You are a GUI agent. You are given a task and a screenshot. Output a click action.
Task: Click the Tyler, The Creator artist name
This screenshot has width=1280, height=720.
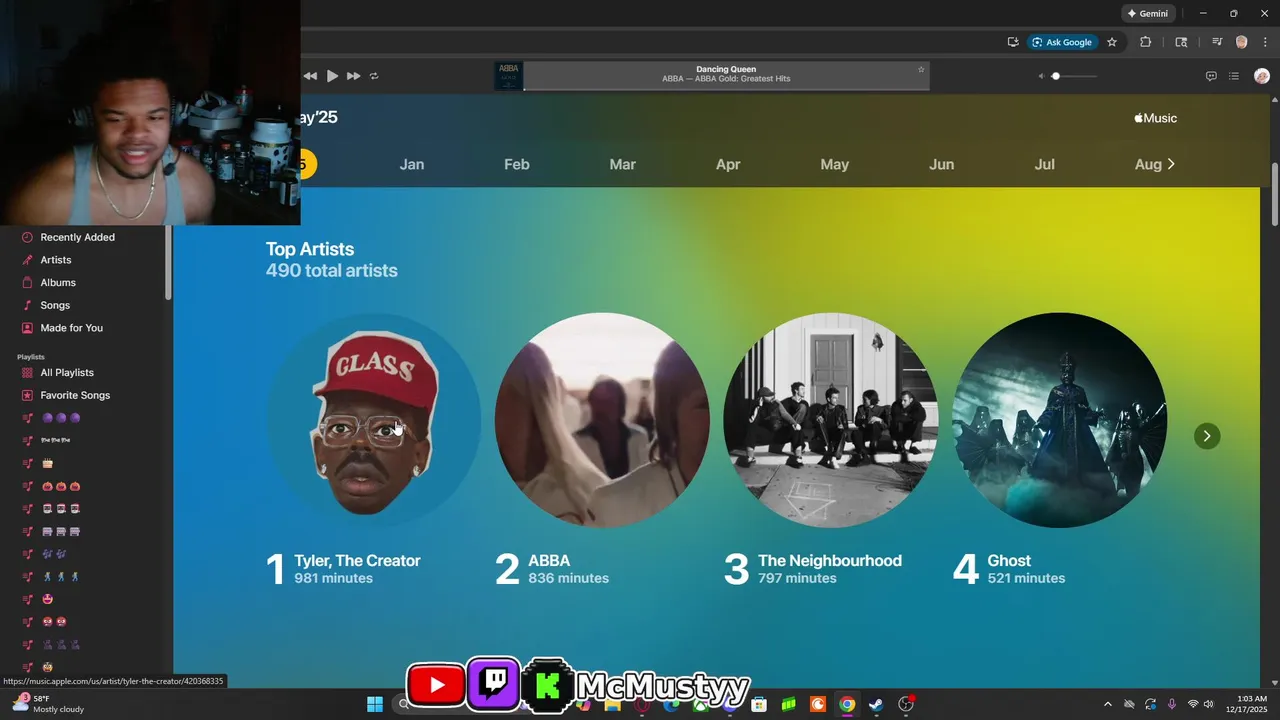357,561
